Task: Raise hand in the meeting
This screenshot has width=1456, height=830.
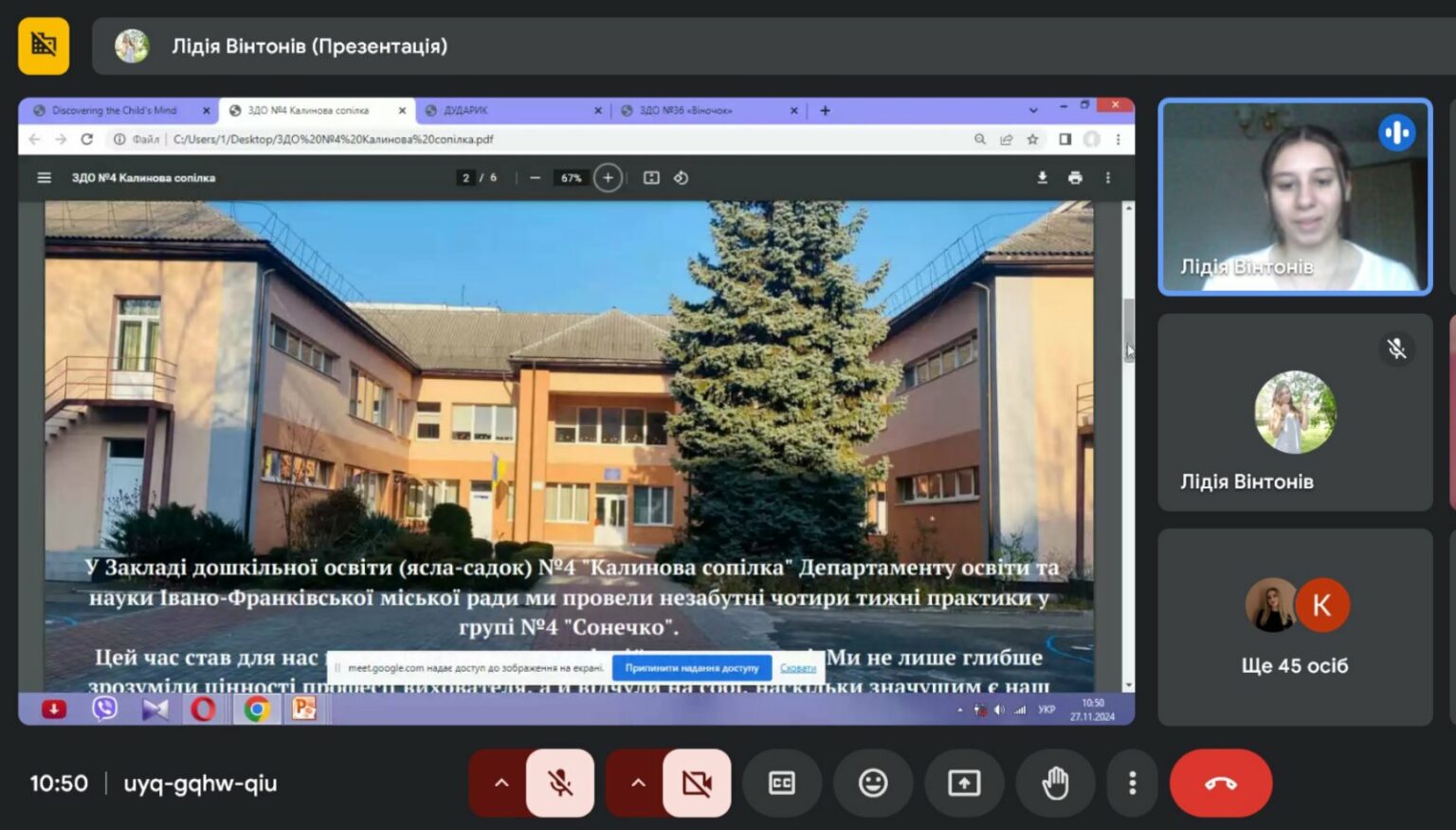Action: click(1055, 784)
